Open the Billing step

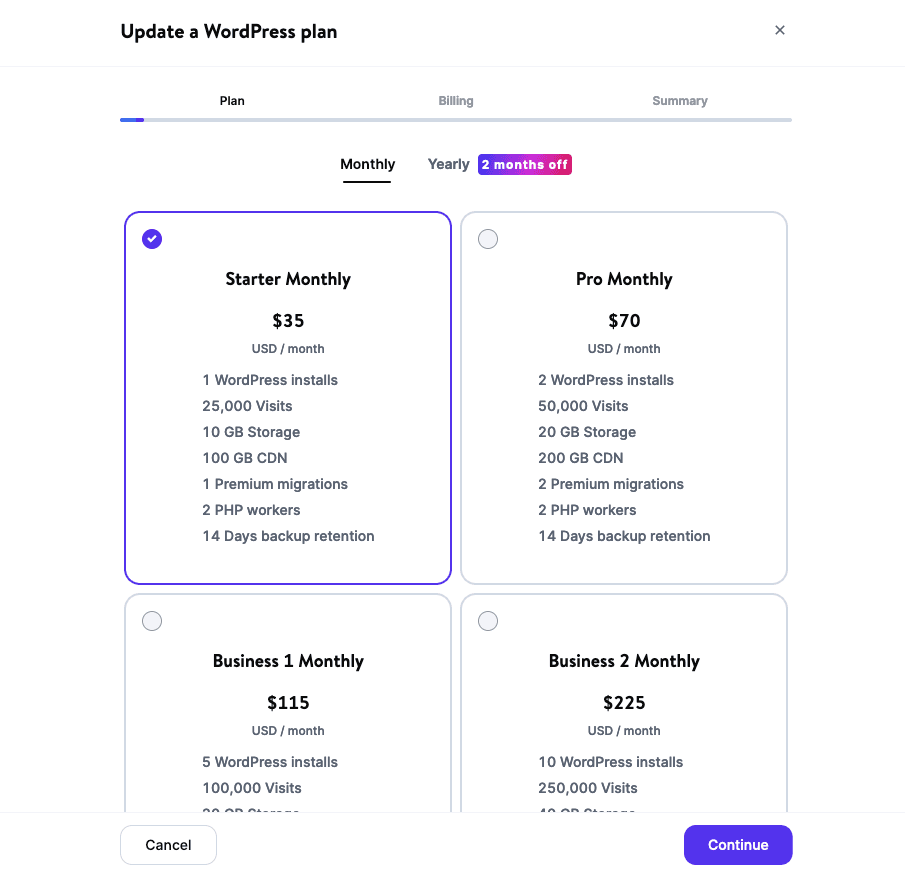pyautogui.click(x=456, y=101)
